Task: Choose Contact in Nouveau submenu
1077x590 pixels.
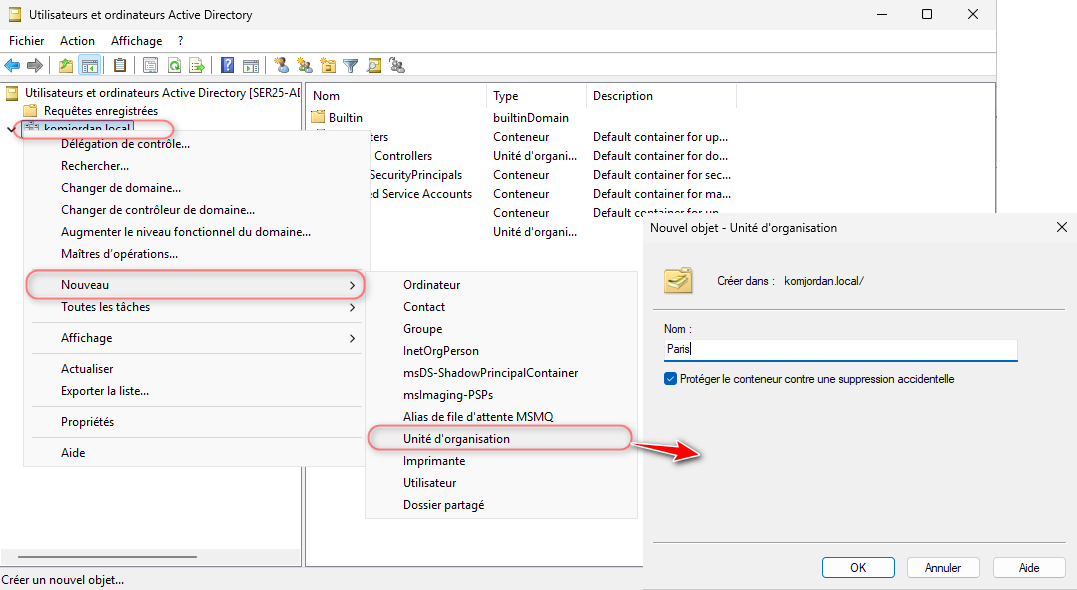Action: click(x=424, y=307)
